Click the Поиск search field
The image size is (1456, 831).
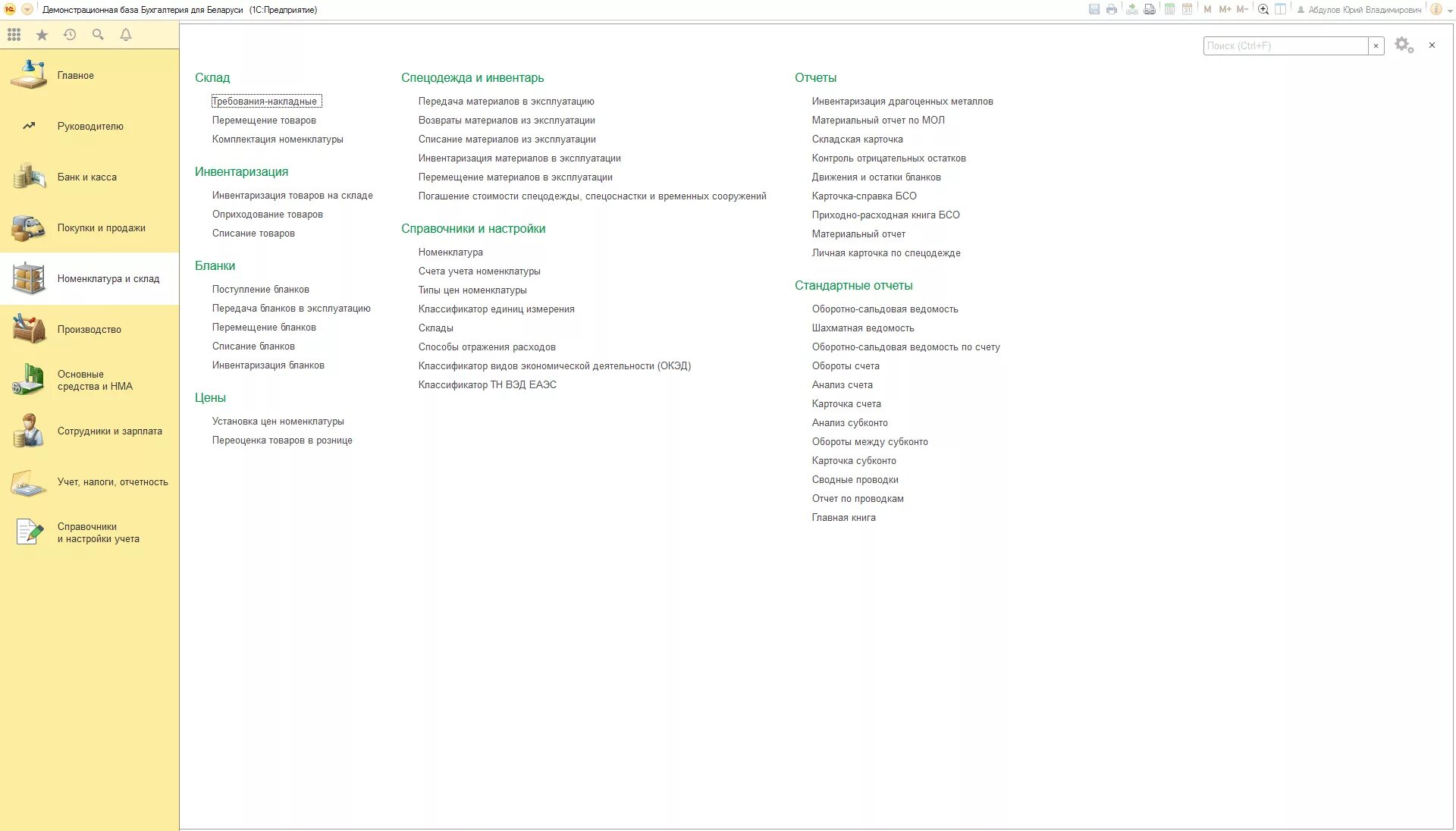pyautogui.click(x=1285, y=46)
